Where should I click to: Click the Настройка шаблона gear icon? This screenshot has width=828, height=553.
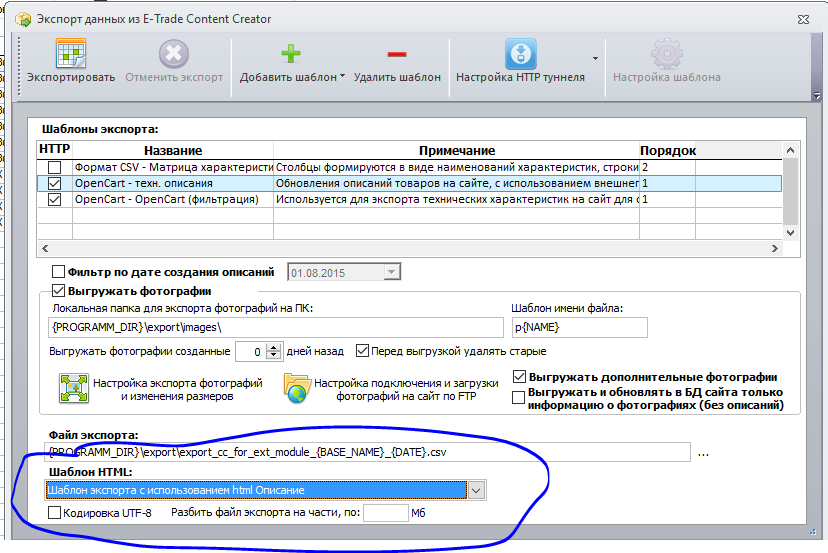[x=666, y=54]
